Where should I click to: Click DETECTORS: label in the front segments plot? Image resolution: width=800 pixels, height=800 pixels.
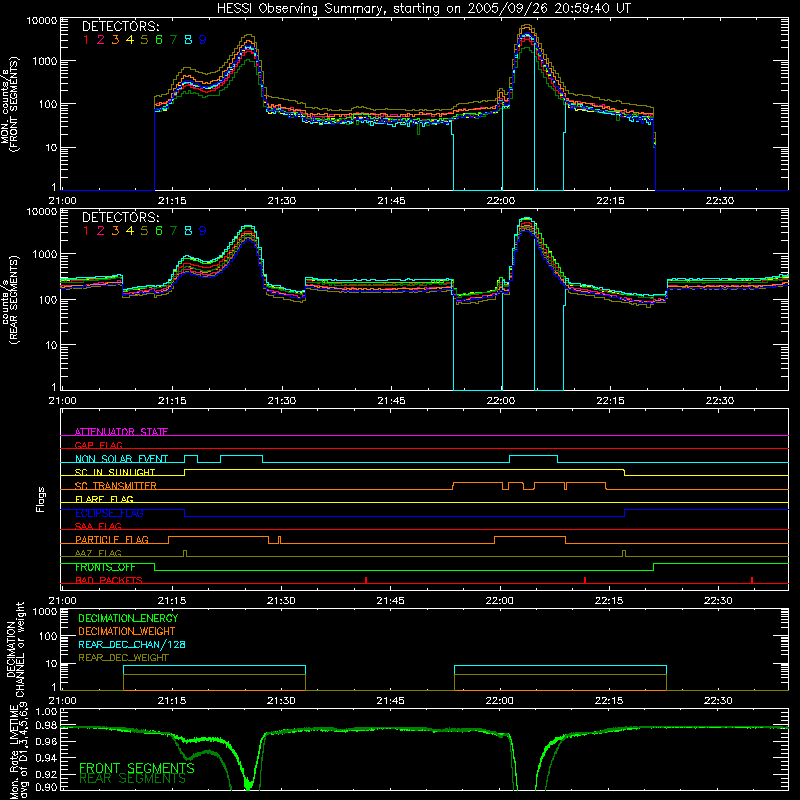click(x=120, y=26)
